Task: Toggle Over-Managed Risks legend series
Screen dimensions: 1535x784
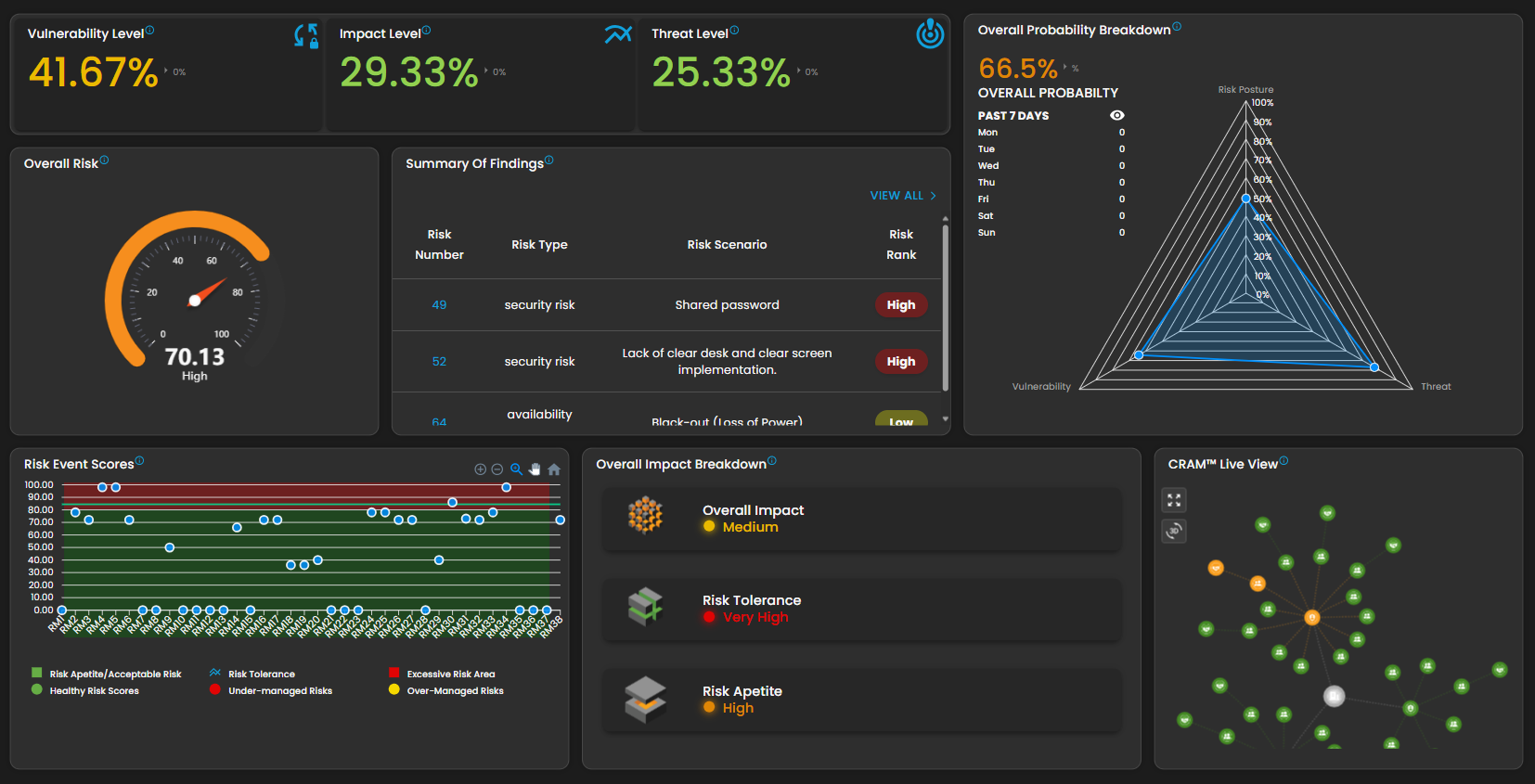Action: click(x=394, y=690)
